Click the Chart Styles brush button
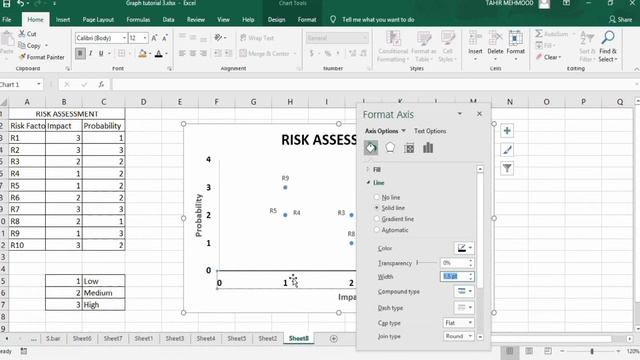The image size is (640, 360). coord(507,150)
